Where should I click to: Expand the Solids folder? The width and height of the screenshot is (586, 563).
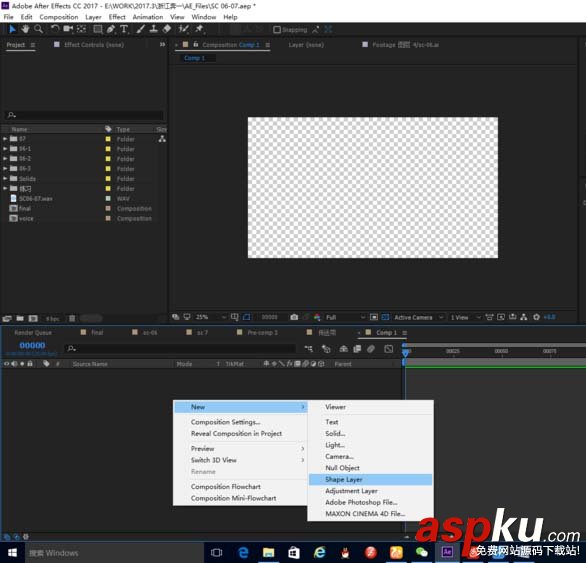(5, 178)
